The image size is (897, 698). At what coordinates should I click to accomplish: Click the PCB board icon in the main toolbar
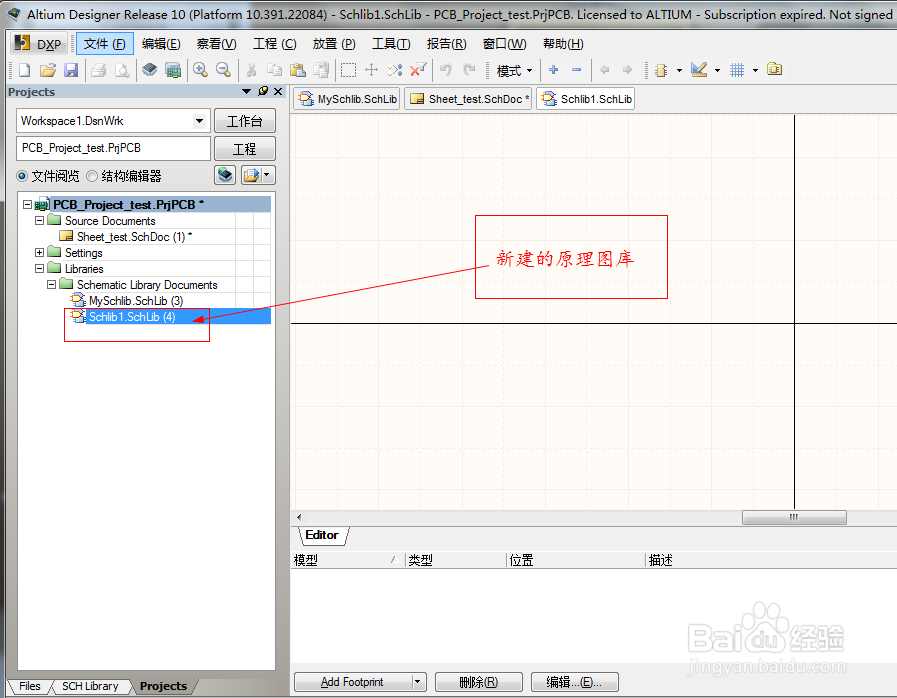click(x=173, y=70)
